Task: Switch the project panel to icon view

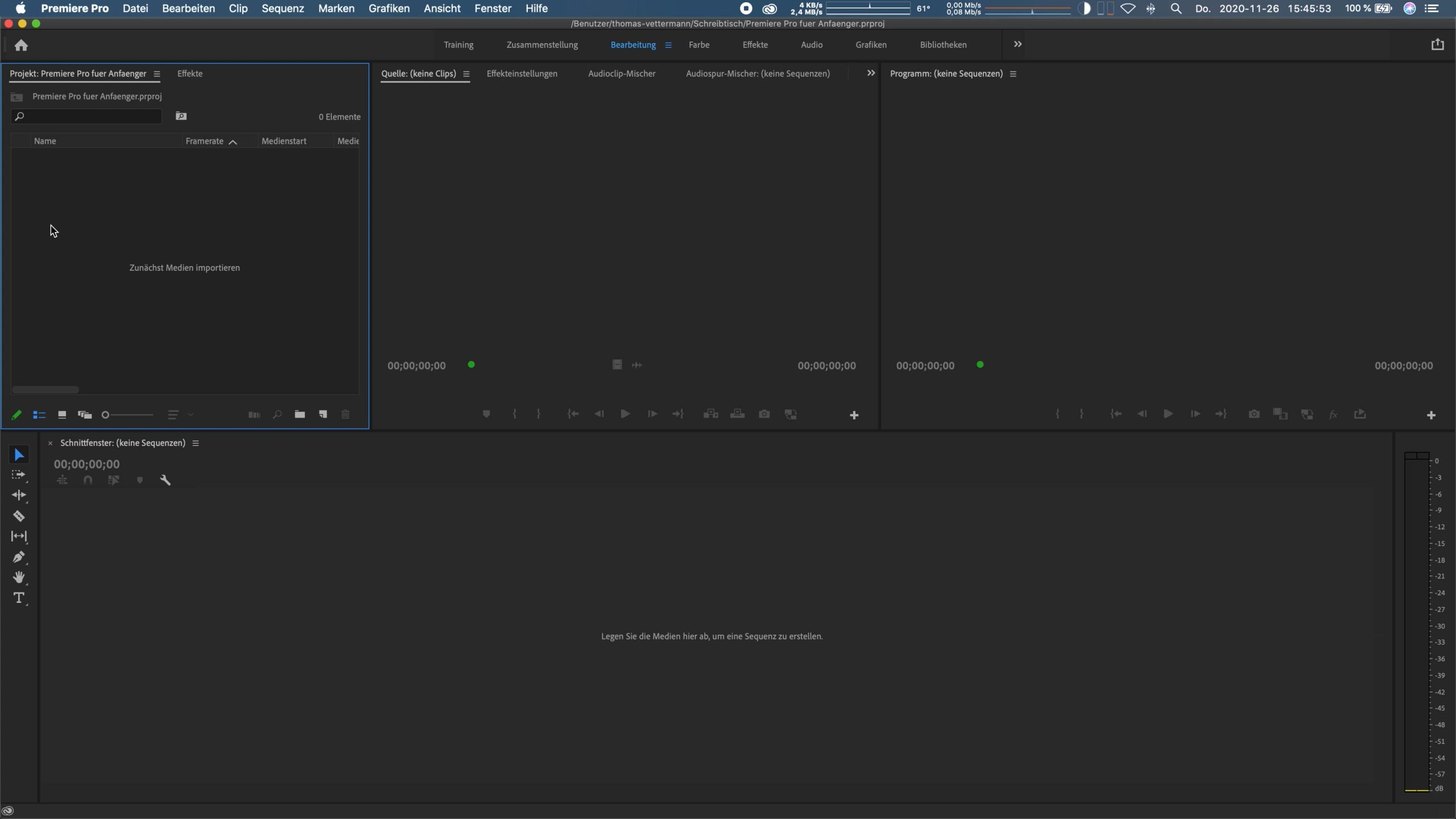Action: tap(62, 415)
